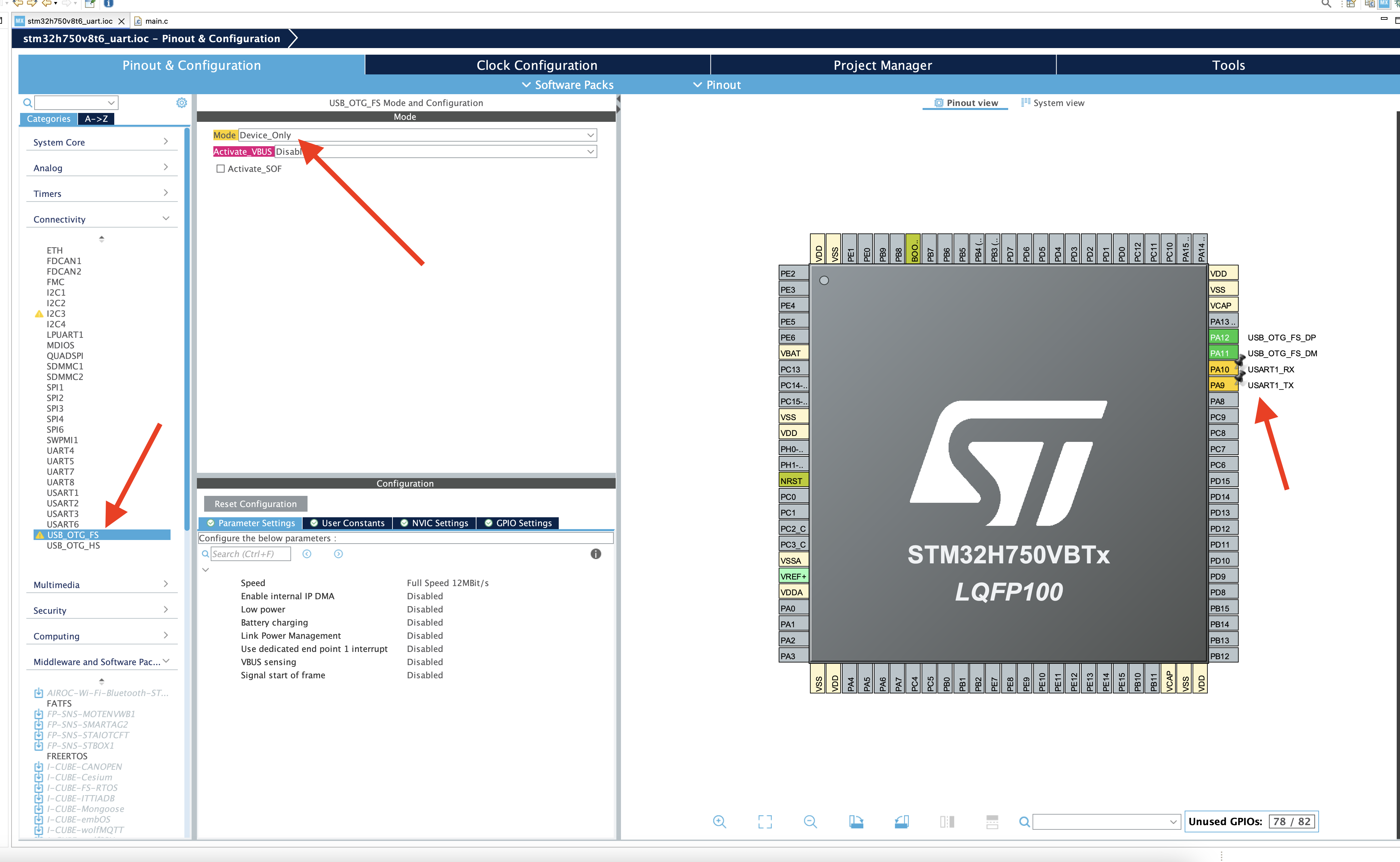The height and width of the screenshot is (862, 1400).
Task: Click the I-CUBE-CANOPEN pack download icon
Action: point(39,767)
